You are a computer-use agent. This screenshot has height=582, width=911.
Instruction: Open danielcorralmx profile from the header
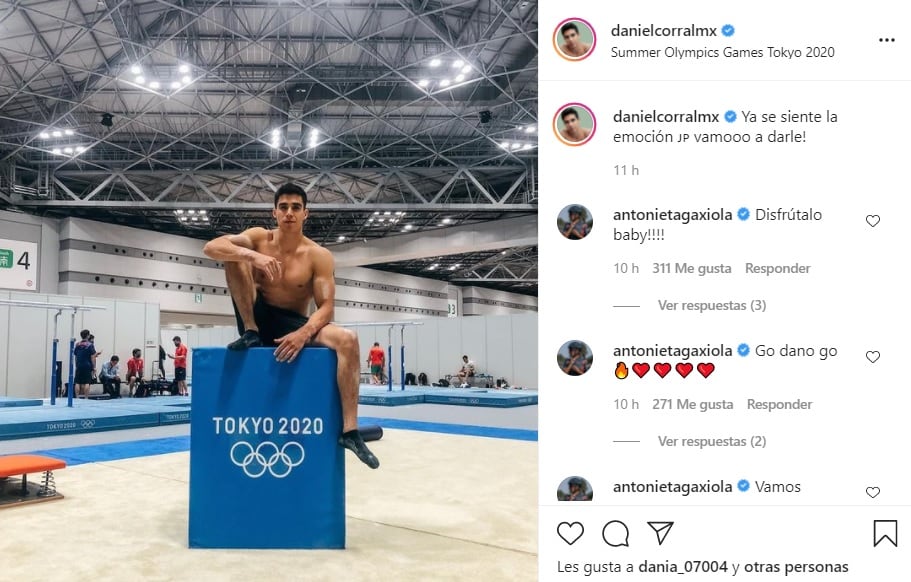(663, 30)
